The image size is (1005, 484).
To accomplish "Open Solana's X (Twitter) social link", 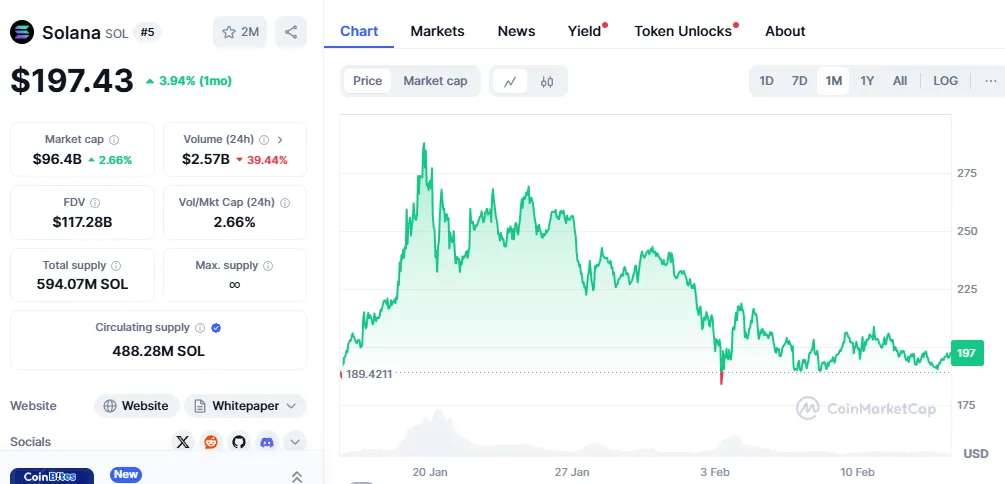I will pyautogui.click(x=182, y=441).
